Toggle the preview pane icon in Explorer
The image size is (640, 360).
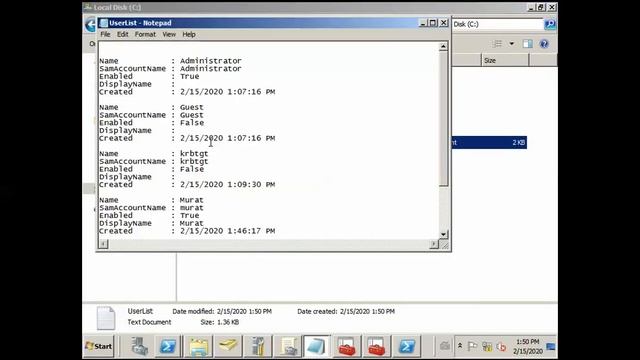click(528, 44)
